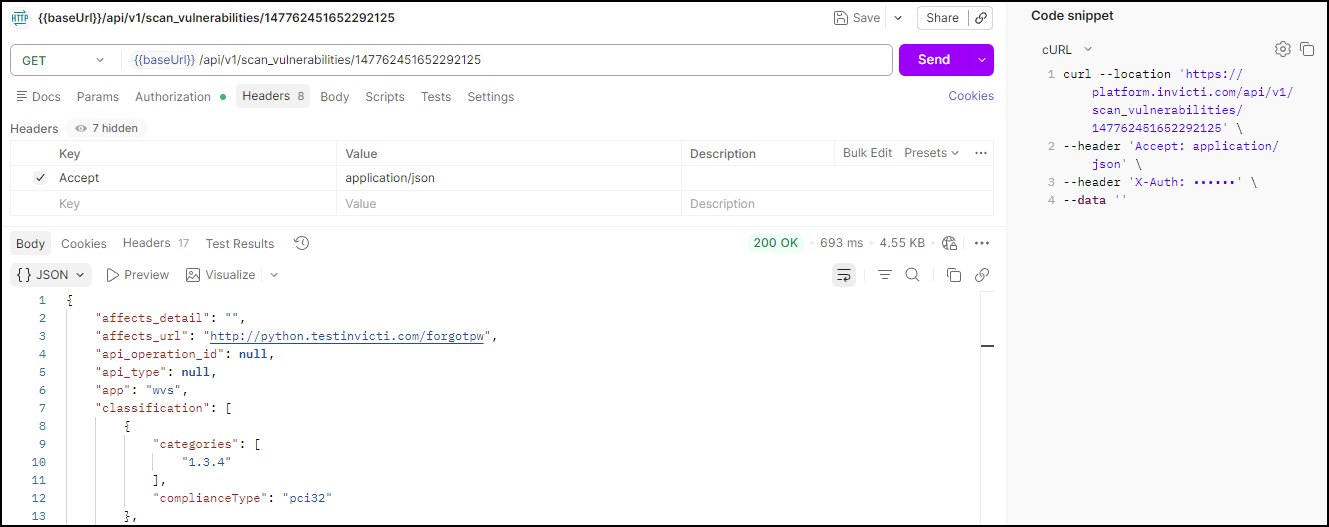This screenshot has width=1329, height=527.
Task: Show the 7 hidden headers
Action: 106,128
